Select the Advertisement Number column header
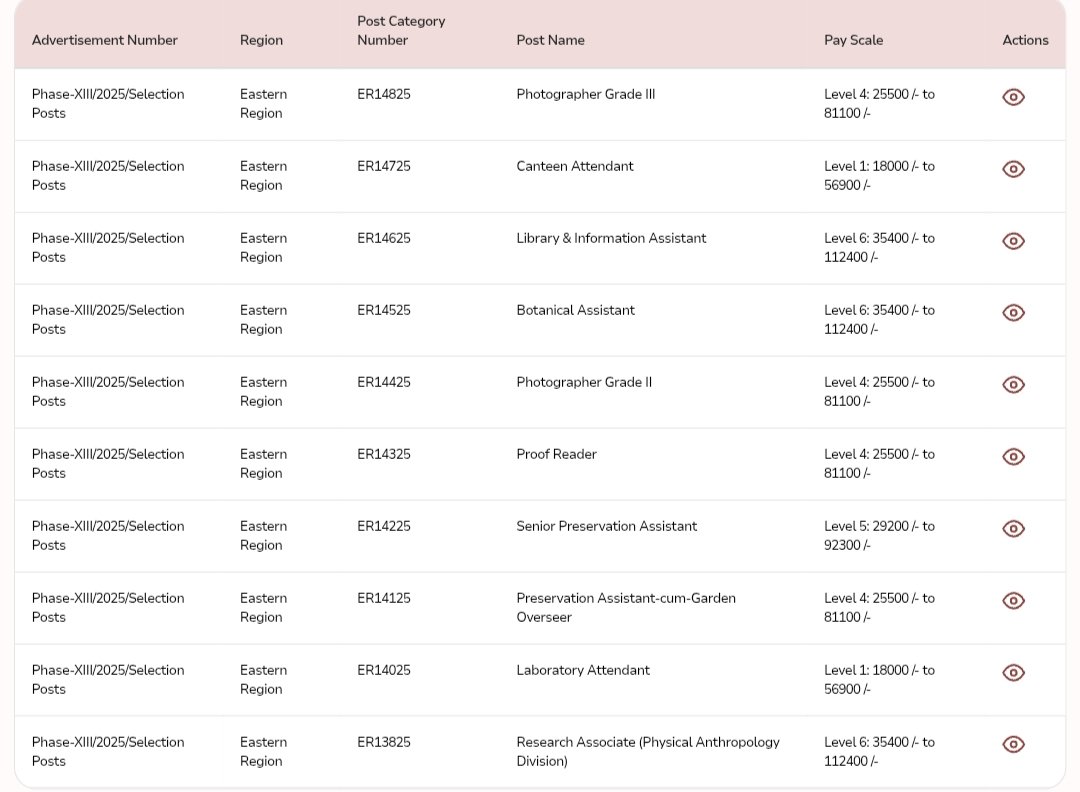Screen dimensions: 1080x792 coord(104,40)
